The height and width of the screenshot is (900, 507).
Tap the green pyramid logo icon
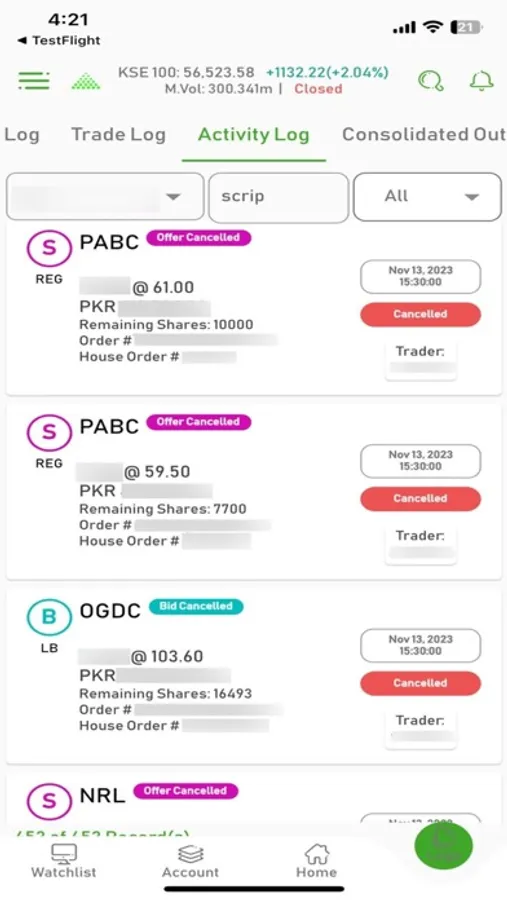click(x=86, y=82)
